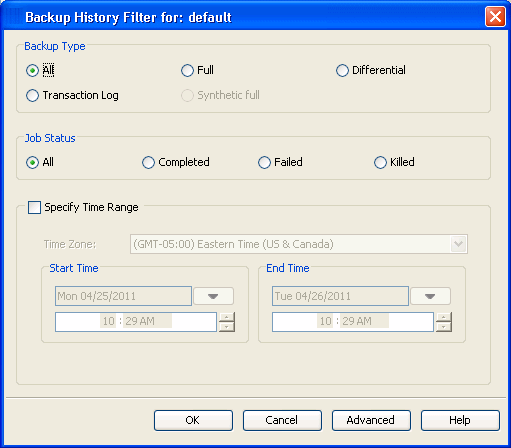Select the Full backup type radio button
This screenshot has height=448, width=511.
(187, 70)
